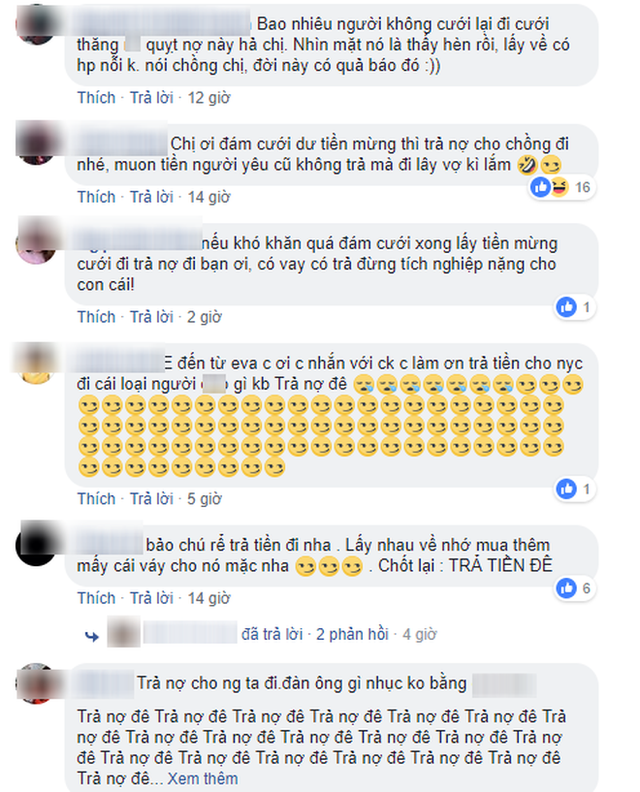This screenshot has height=792, width=640.
Task: Open the tagged blurred name in last comment
Action: [504, 684]
